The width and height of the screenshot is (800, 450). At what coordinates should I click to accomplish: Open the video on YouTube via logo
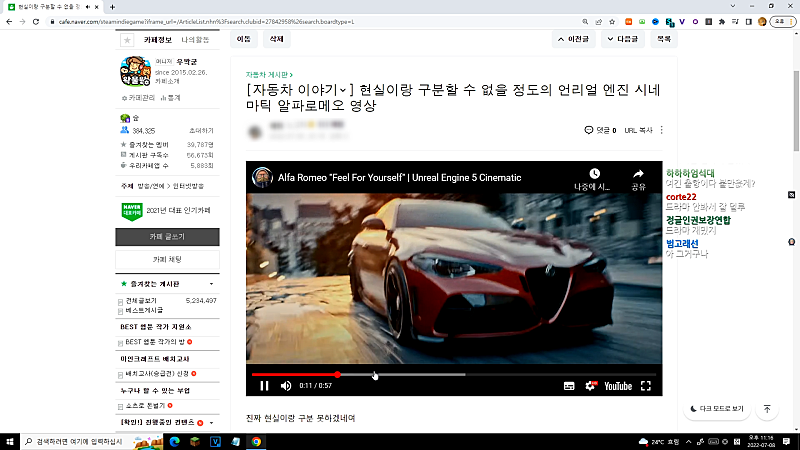(617, 386)
